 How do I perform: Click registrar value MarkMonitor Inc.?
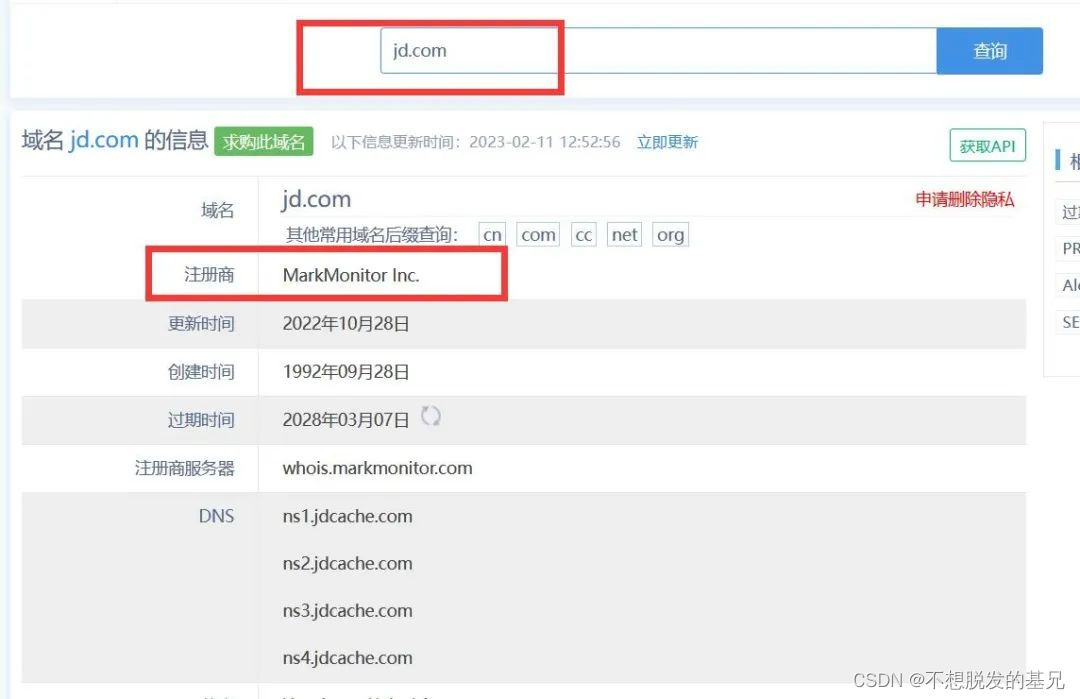pos(351,275)
